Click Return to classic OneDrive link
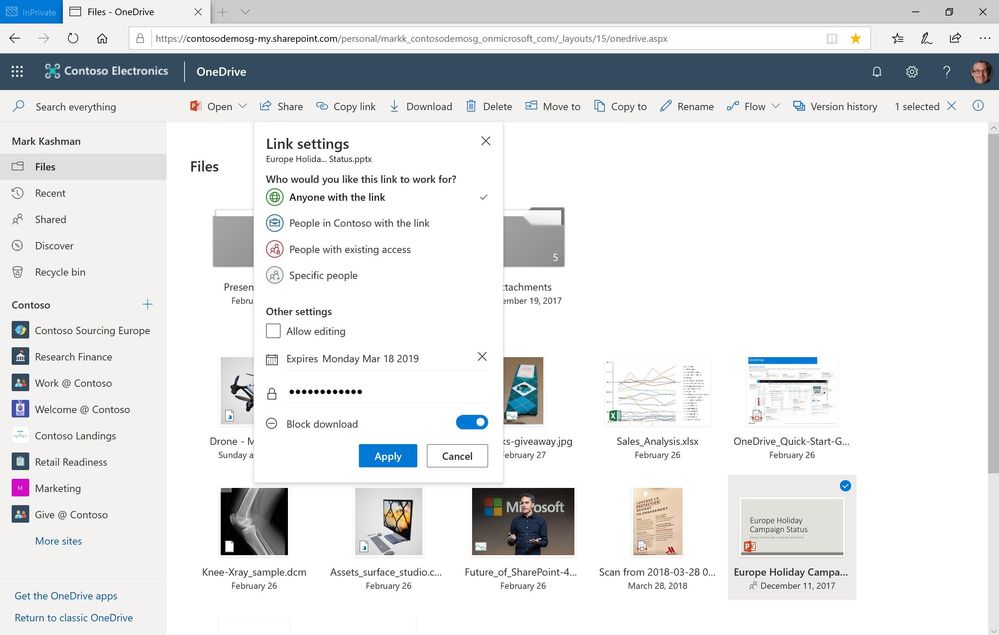The image size is (999, 635). point(74,618)
